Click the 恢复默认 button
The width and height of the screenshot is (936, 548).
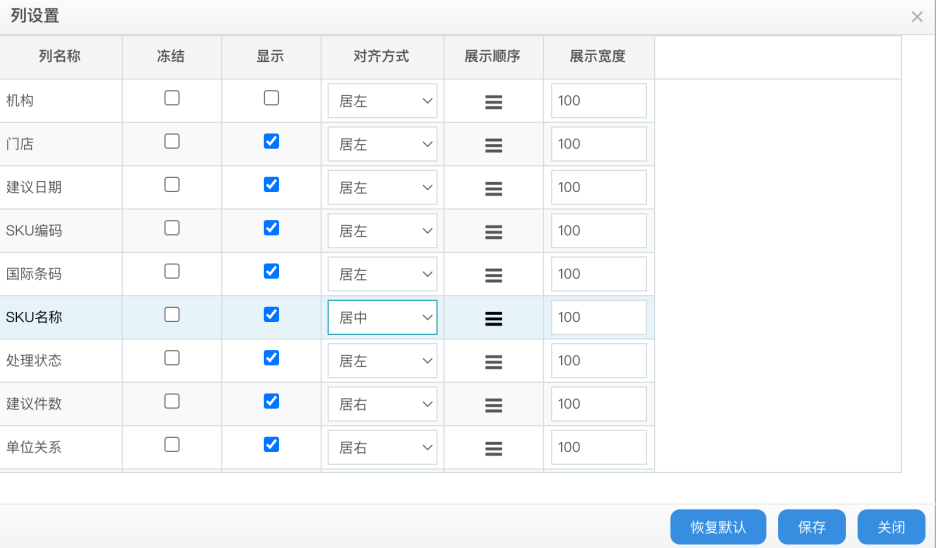pyautogui.click(x=718, y=527)
